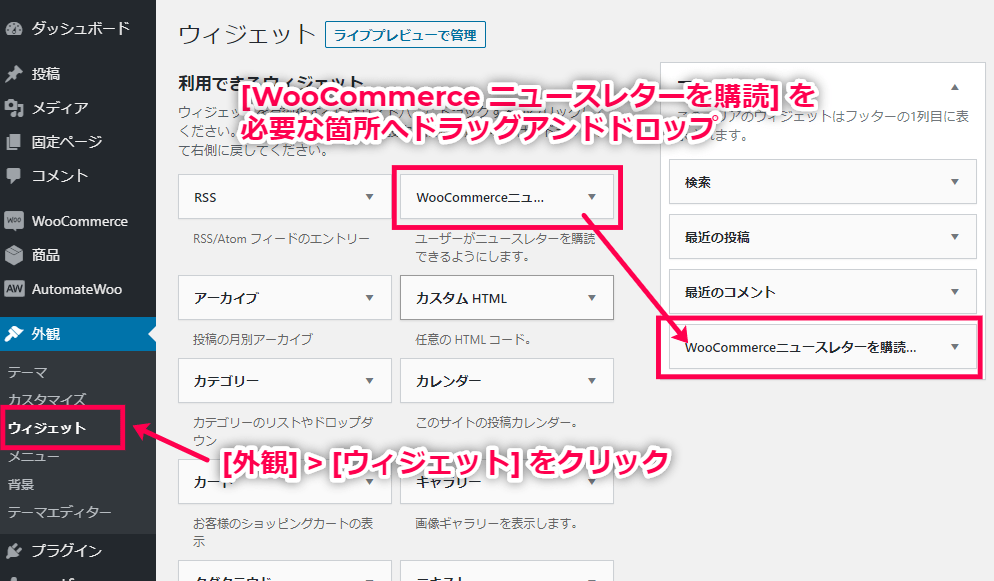Image resolution: width=994 pixels, height=581 pixels.
Task: Expand the アーカイブ widget arrow
Action: (370, 298)
